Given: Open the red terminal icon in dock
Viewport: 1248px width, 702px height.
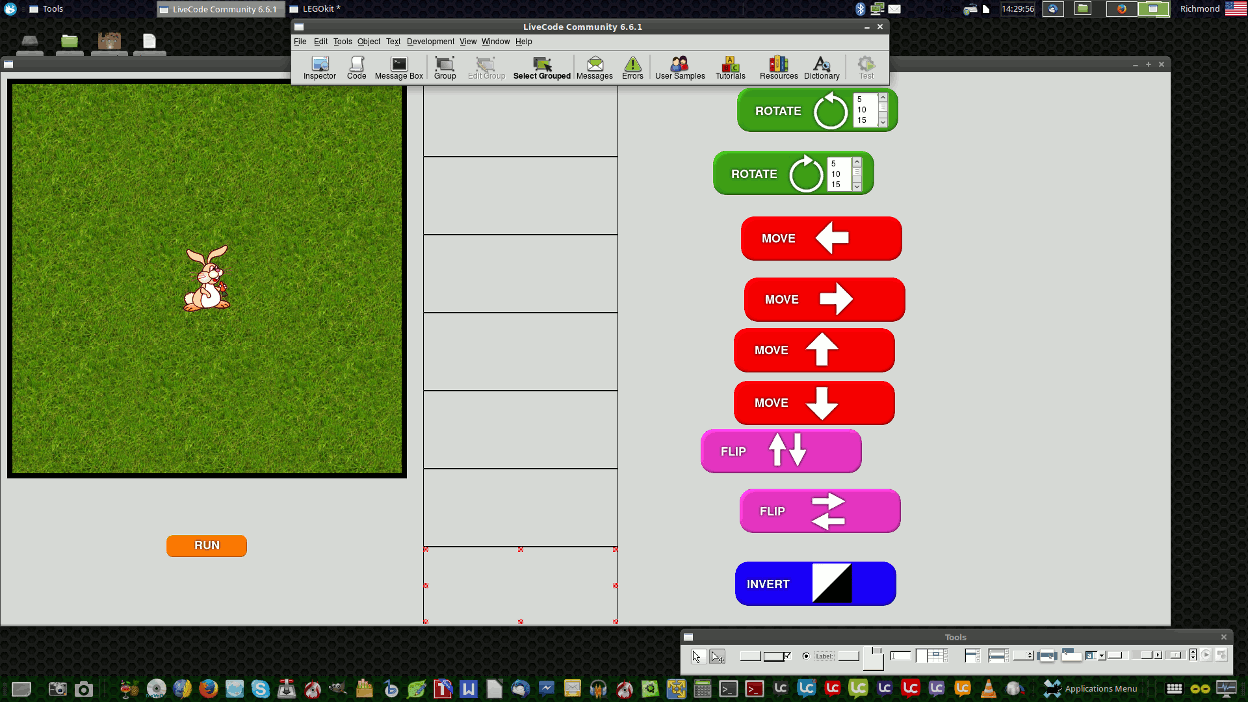Looking at the screenshot, I should click(754, 688).
